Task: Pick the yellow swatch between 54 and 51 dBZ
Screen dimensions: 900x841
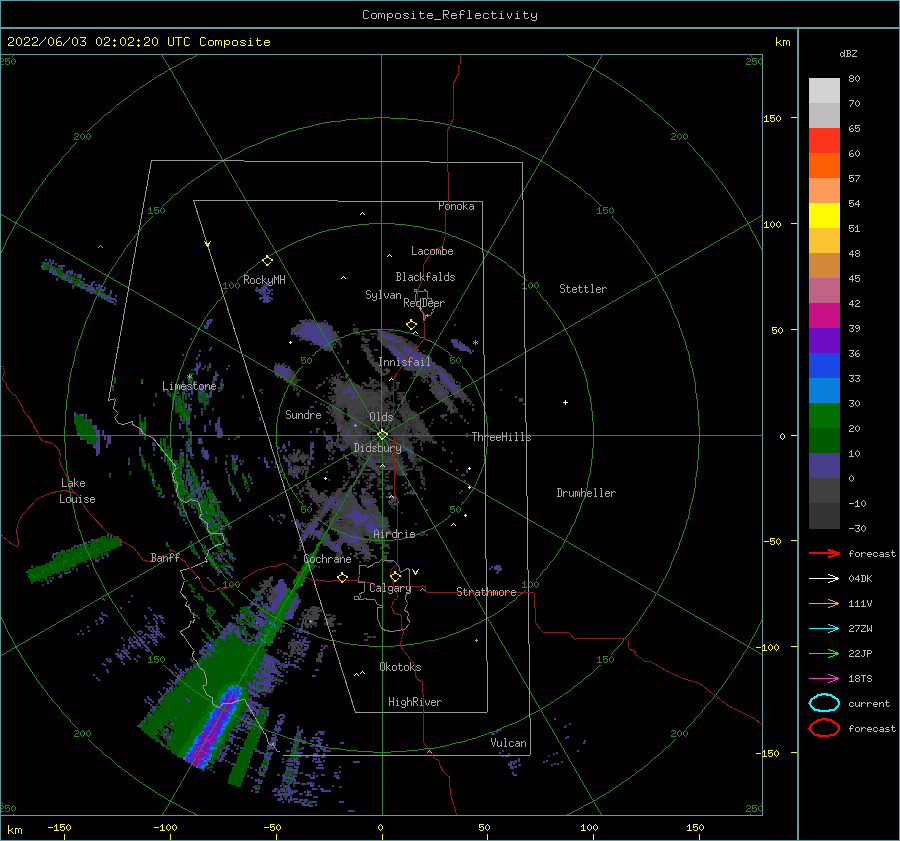Action: click(824, 216)
